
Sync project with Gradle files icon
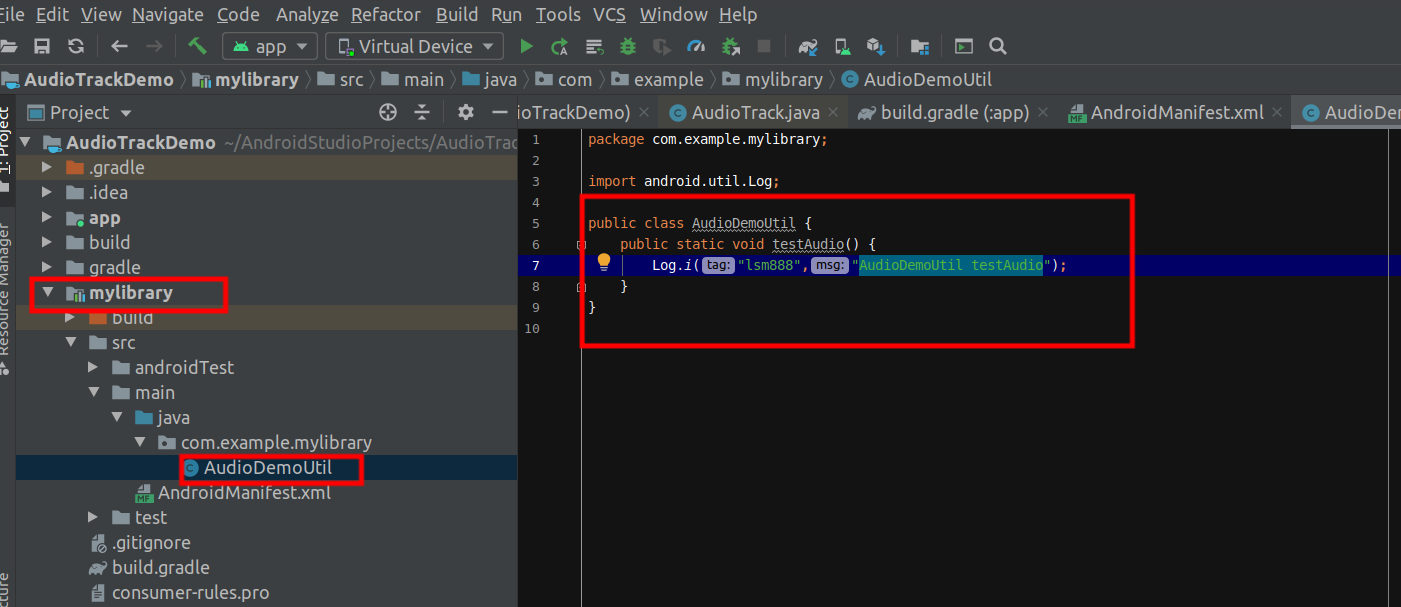coord(809,46)
